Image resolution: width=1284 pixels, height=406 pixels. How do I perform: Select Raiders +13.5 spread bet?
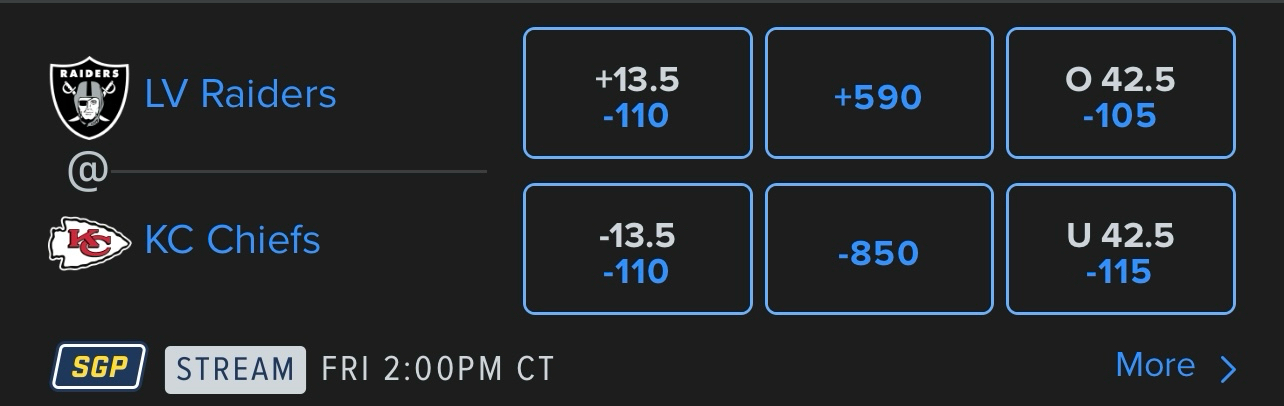click(637, 93)
